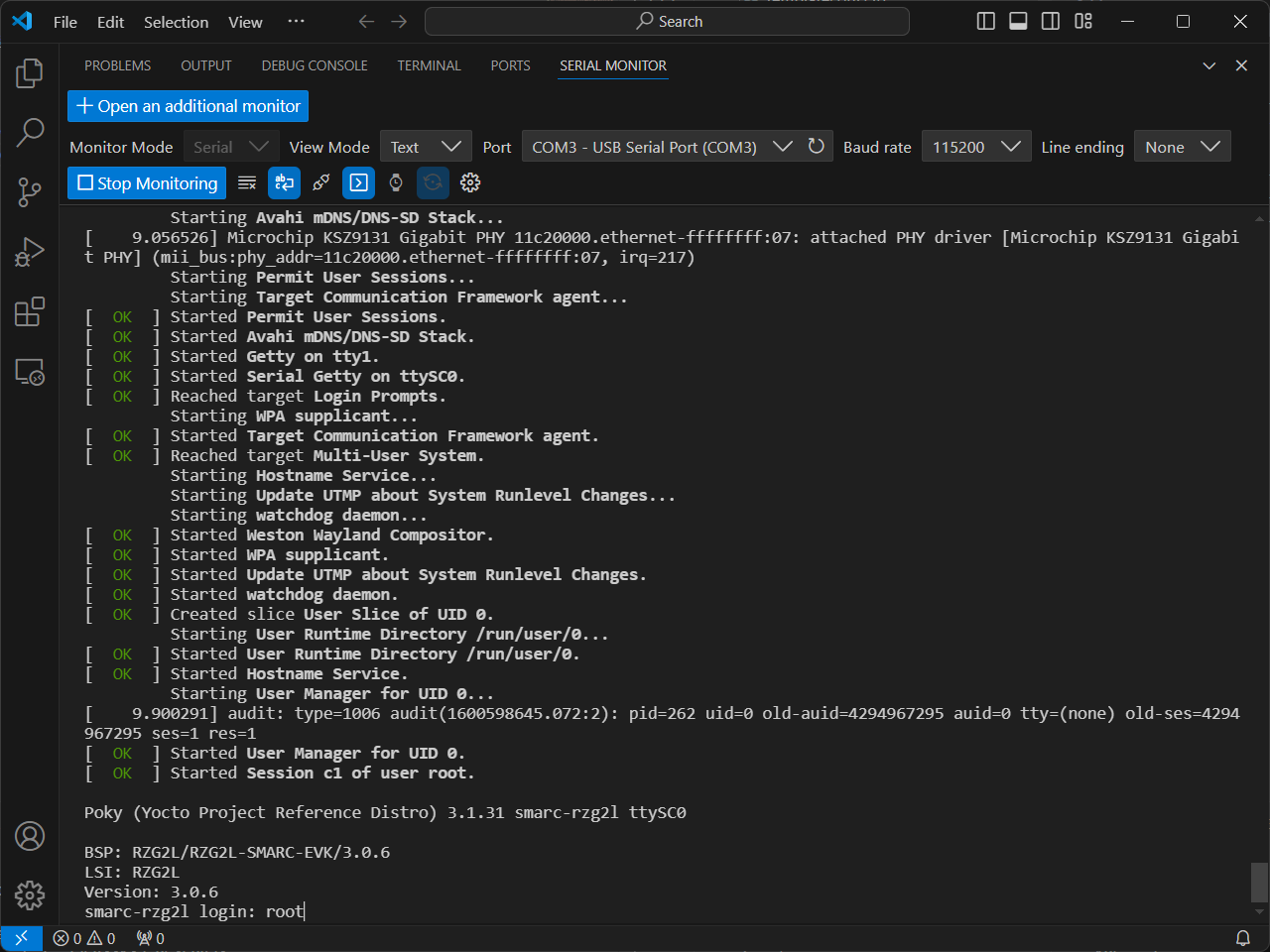Image resolution: width=1270 pixels, height=952 pixels.
Task: Click 'Started Weston Wayland Compositor' line
Action: click(x=289, y=535)
